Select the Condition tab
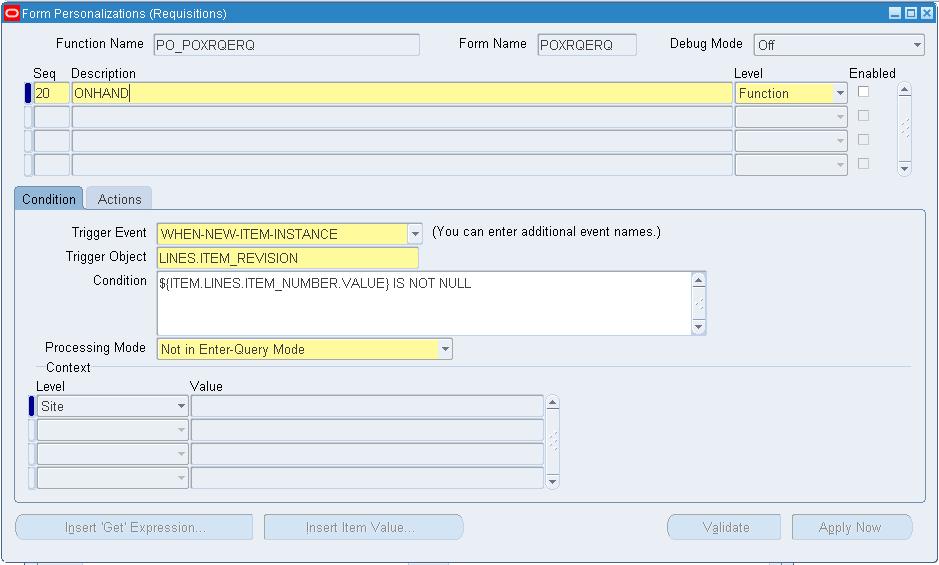939x565 pixels. pos(49,199)
